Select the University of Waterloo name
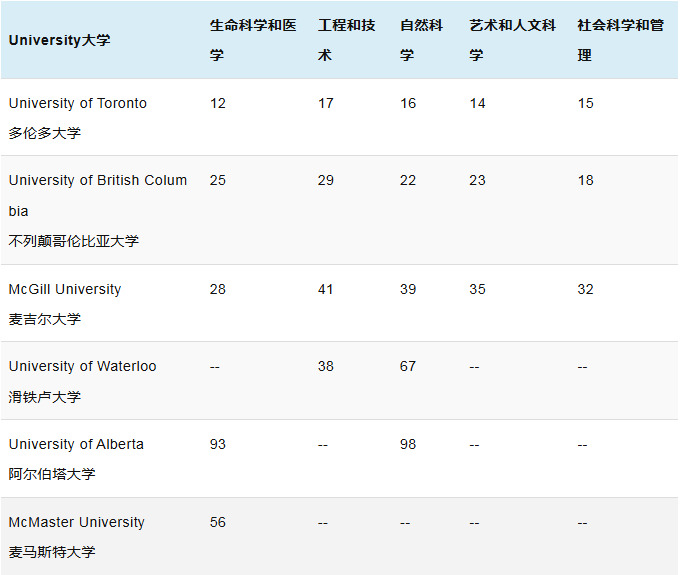 [x=83, y=366]
